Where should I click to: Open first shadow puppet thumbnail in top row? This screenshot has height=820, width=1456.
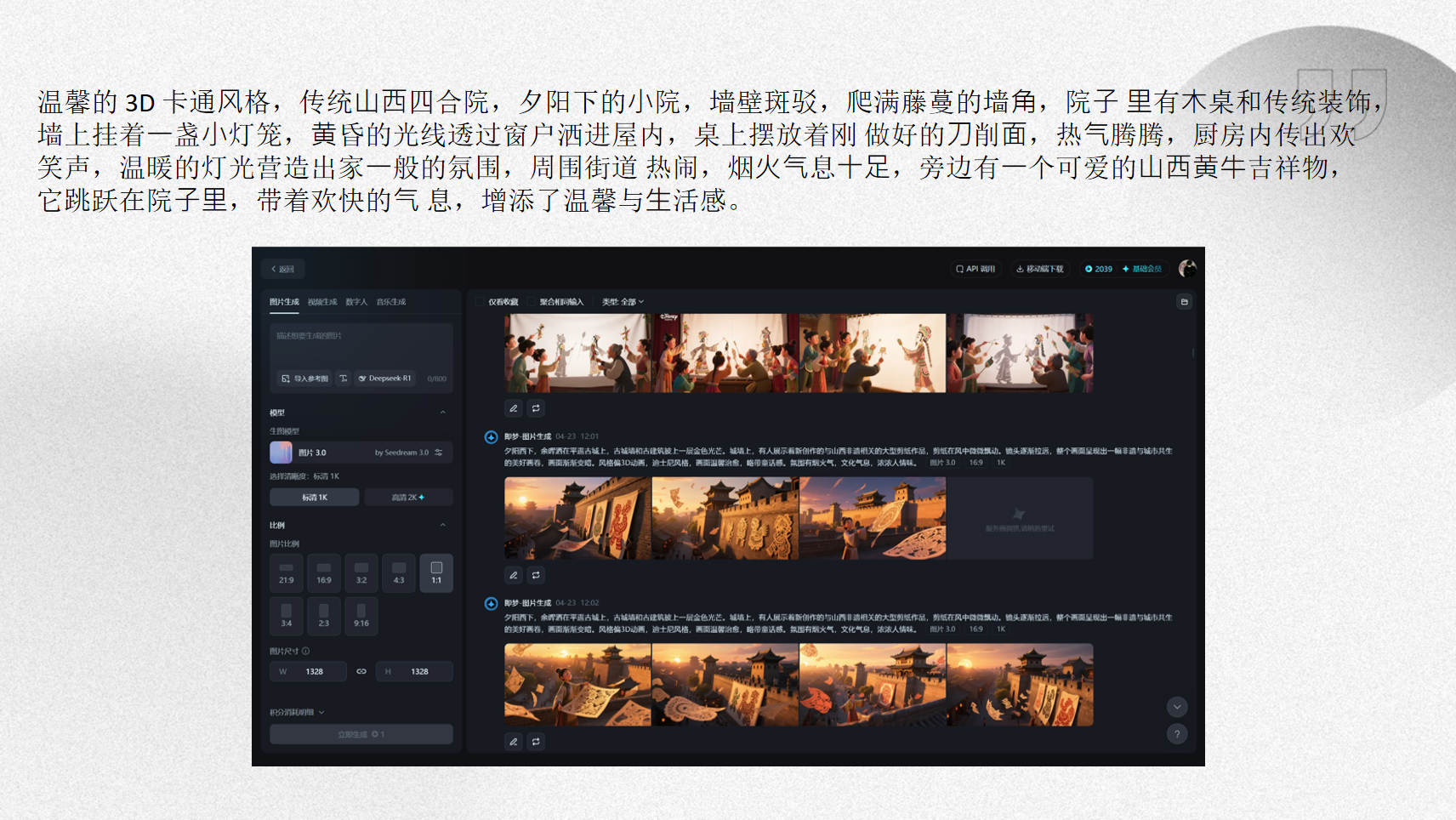578,352
